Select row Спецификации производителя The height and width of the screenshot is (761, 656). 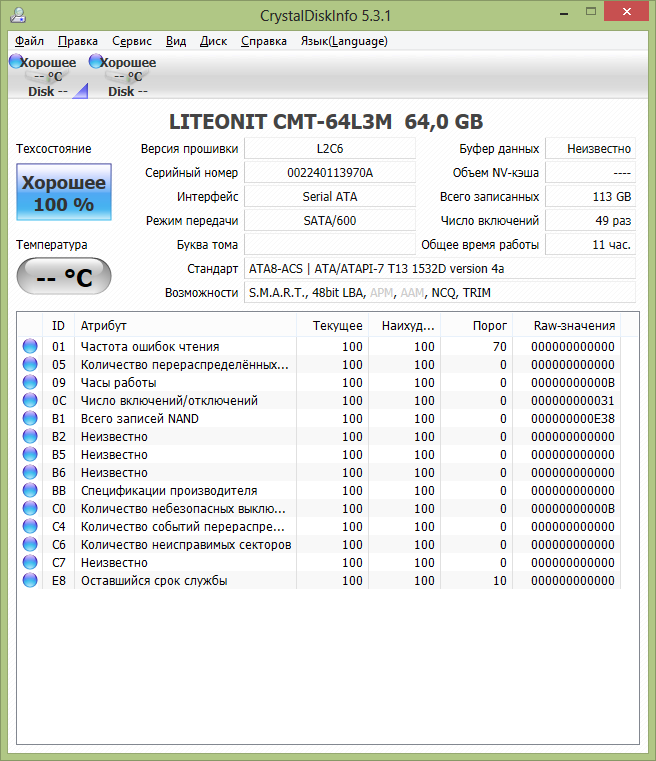tap(319, 490)
